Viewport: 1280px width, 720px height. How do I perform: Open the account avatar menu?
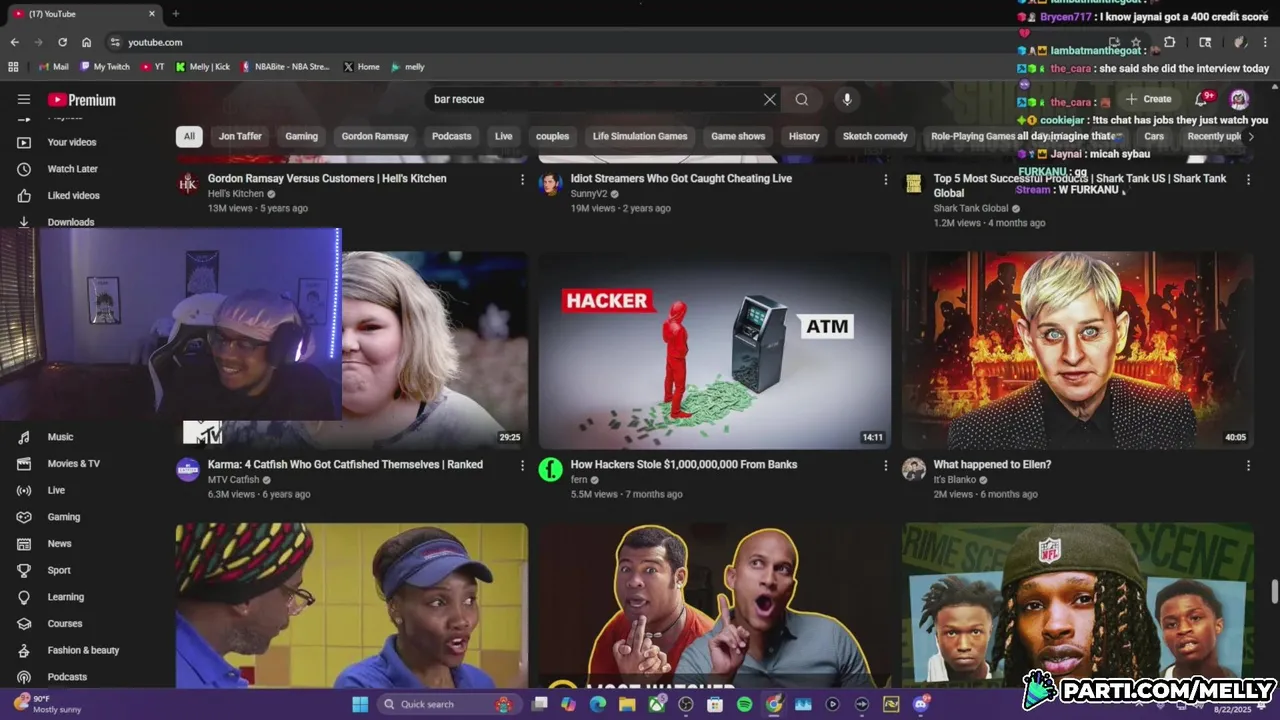1239,99
